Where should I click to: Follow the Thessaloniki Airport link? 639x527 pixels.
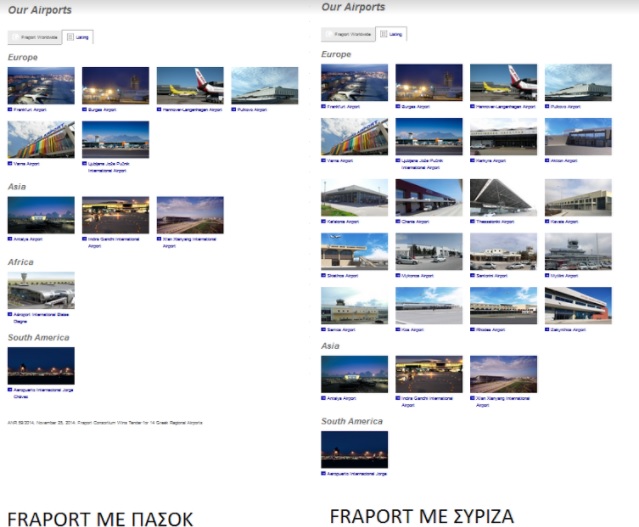(x=495, y=222)
